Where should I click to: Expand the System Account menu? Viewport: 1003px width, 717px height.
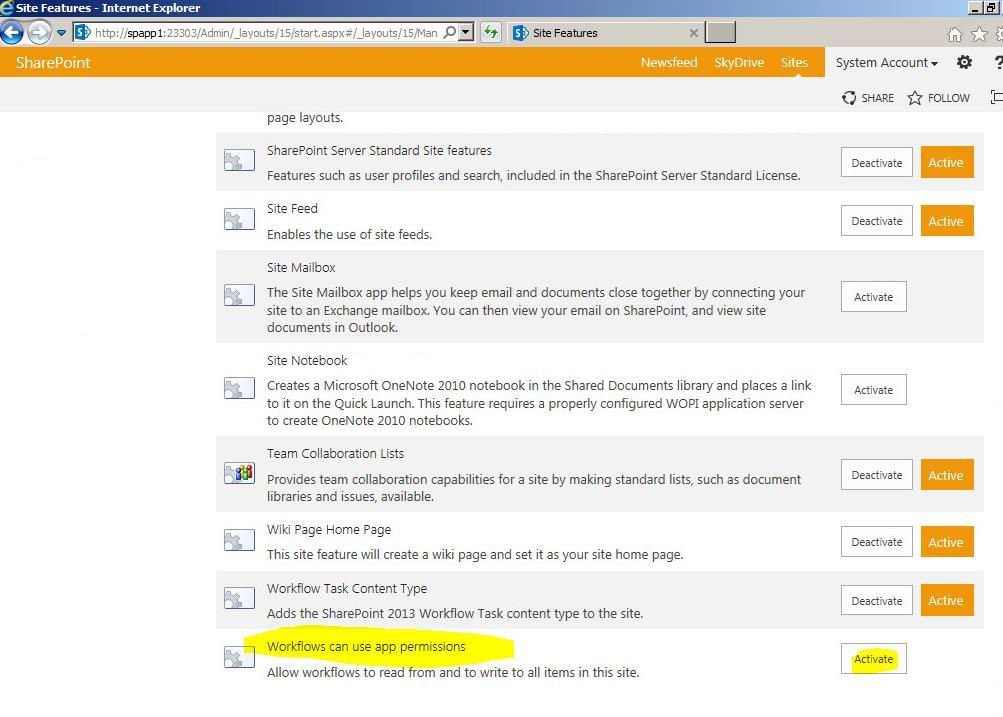(x=887, y=63)
